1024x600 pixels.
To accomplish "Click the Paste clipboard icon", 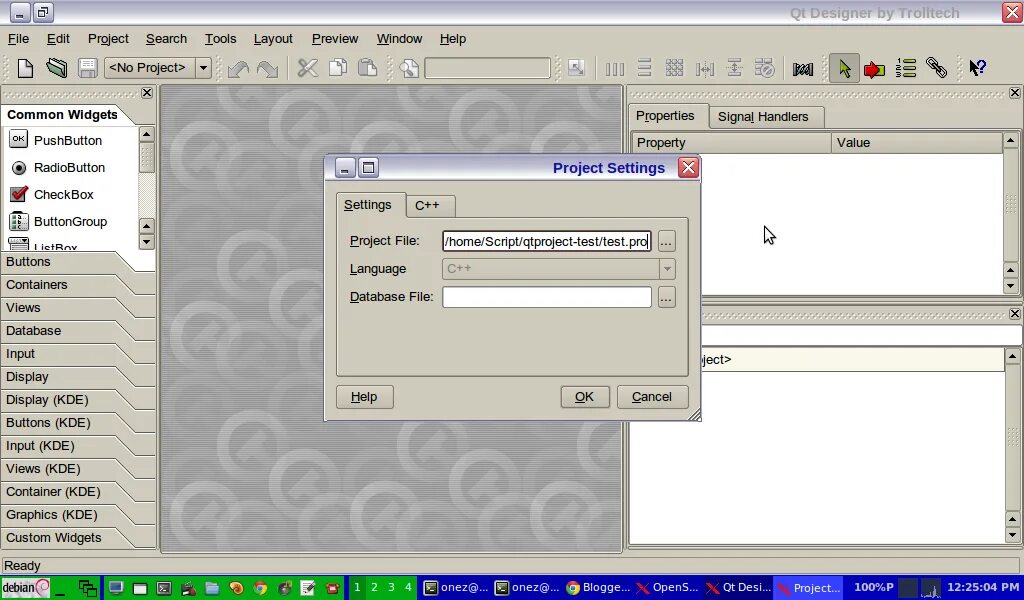I will tap(368, 68).
